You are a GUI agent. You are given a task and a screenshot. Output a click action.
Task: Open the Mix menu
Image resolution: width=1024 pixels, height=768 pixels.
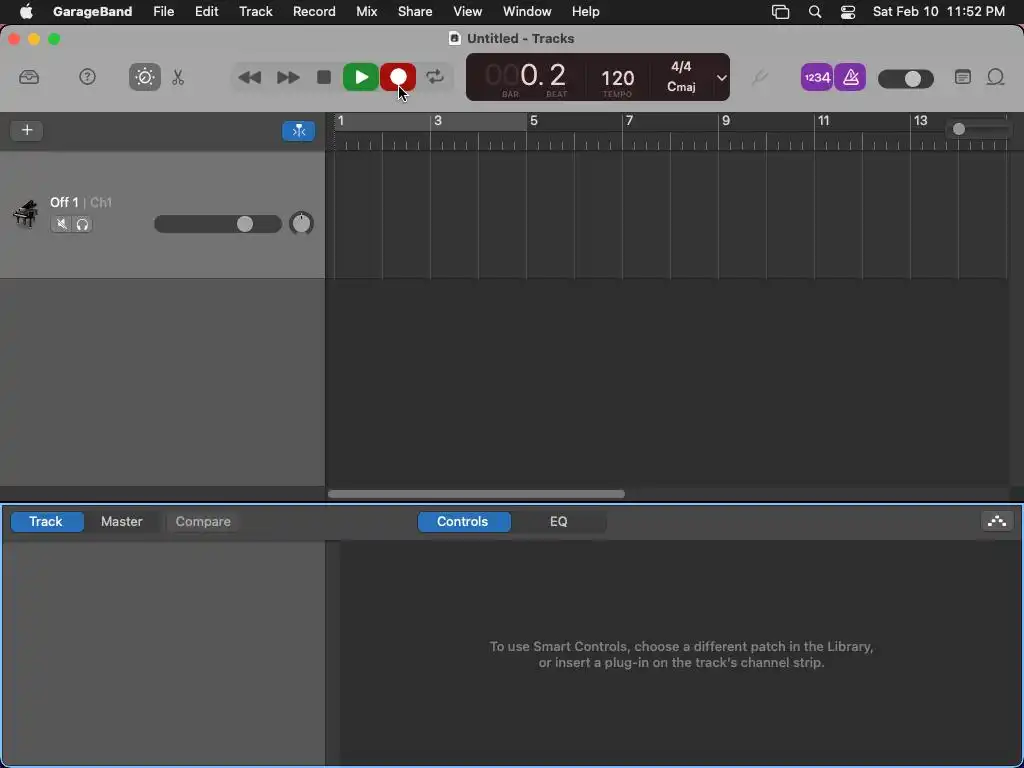tap(366, 12)
